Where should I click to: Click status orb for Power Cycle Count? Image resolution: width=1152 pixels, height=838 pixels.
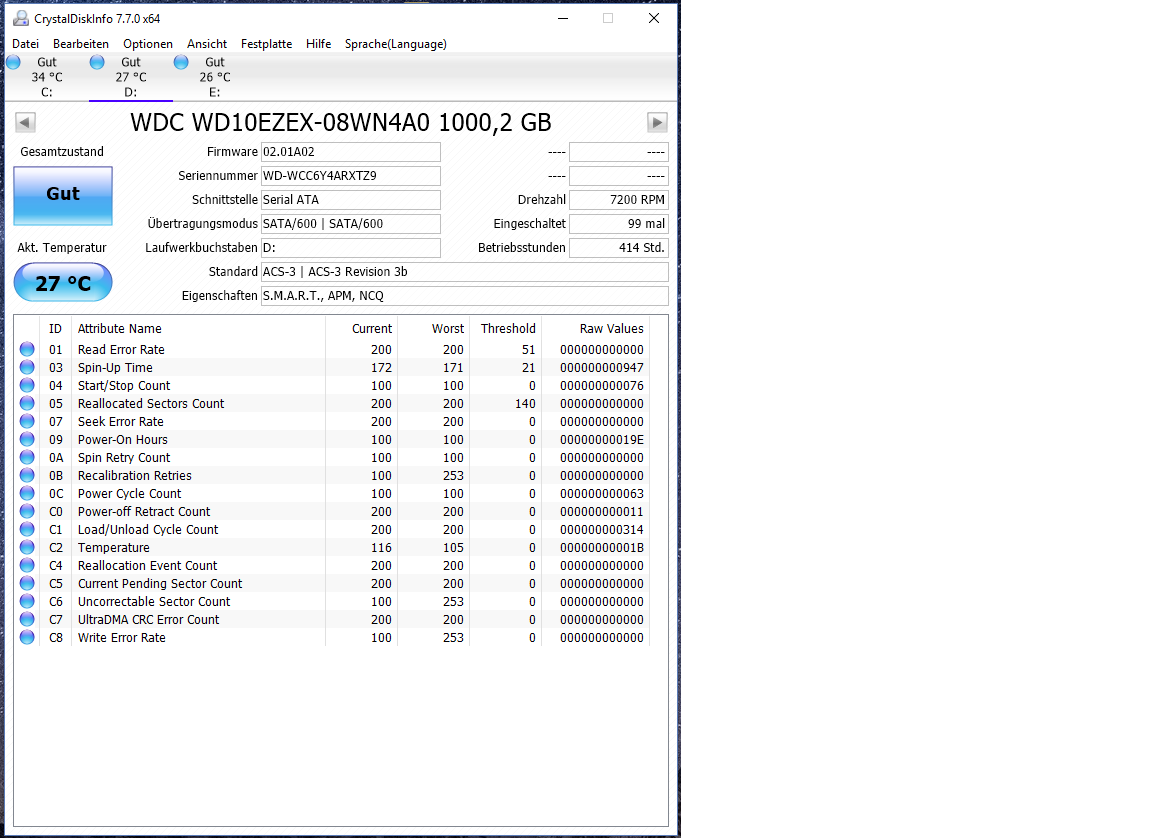[27, 493]
